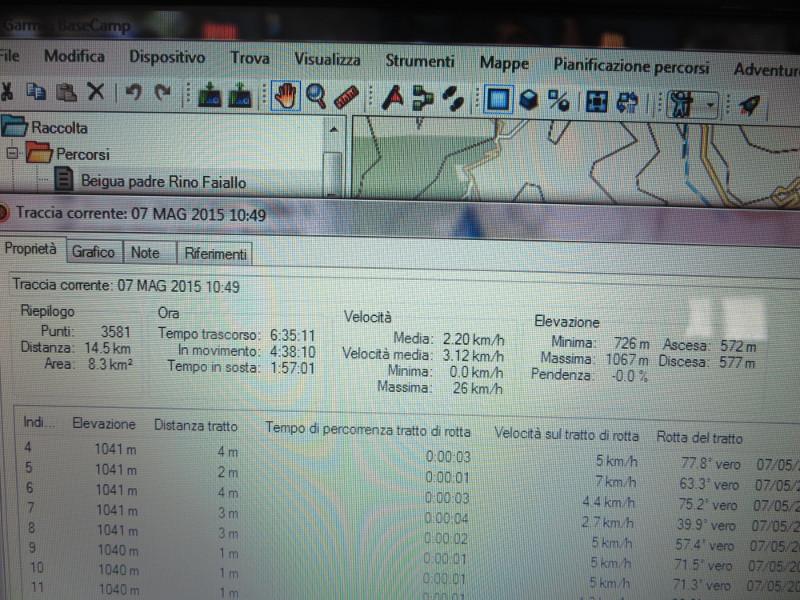
Task: Select the Measure ruler tool
Action: [x=346, y=97]
